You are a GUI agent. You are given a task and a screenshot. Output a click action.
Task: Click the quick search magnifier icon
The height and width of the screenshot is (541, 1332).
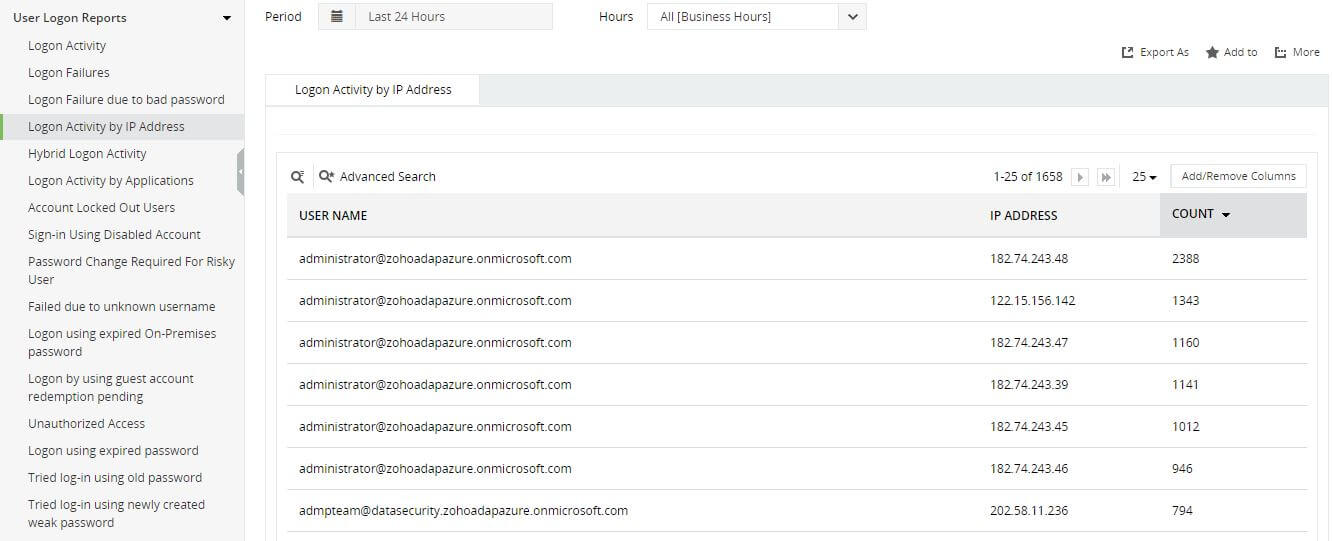[x=297, y=177]
